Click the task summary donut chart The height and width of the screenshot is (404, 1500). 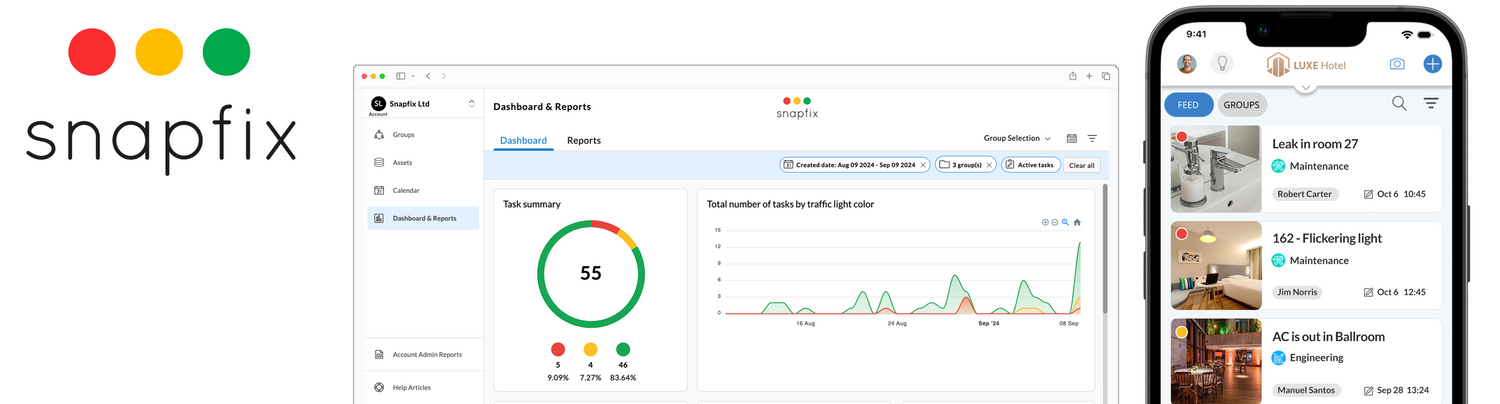coord(591,273)
